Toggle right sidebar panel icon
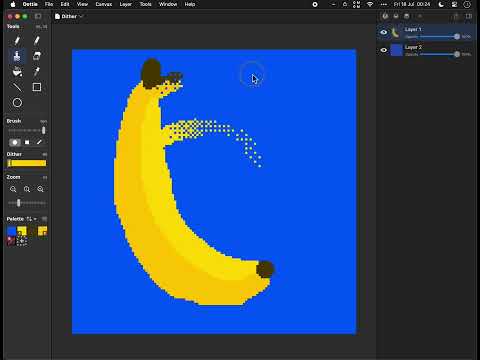Image resolution: width=480 pixels, height=360 pixels. click(469, 16)
